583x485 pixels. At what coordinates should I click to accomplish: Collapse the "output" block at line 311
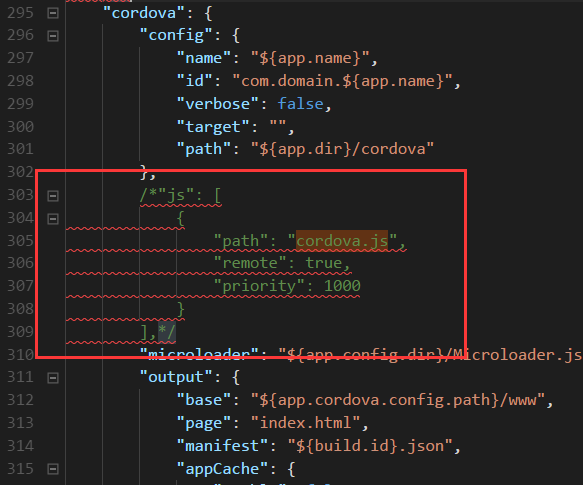(x=53, y=378)
